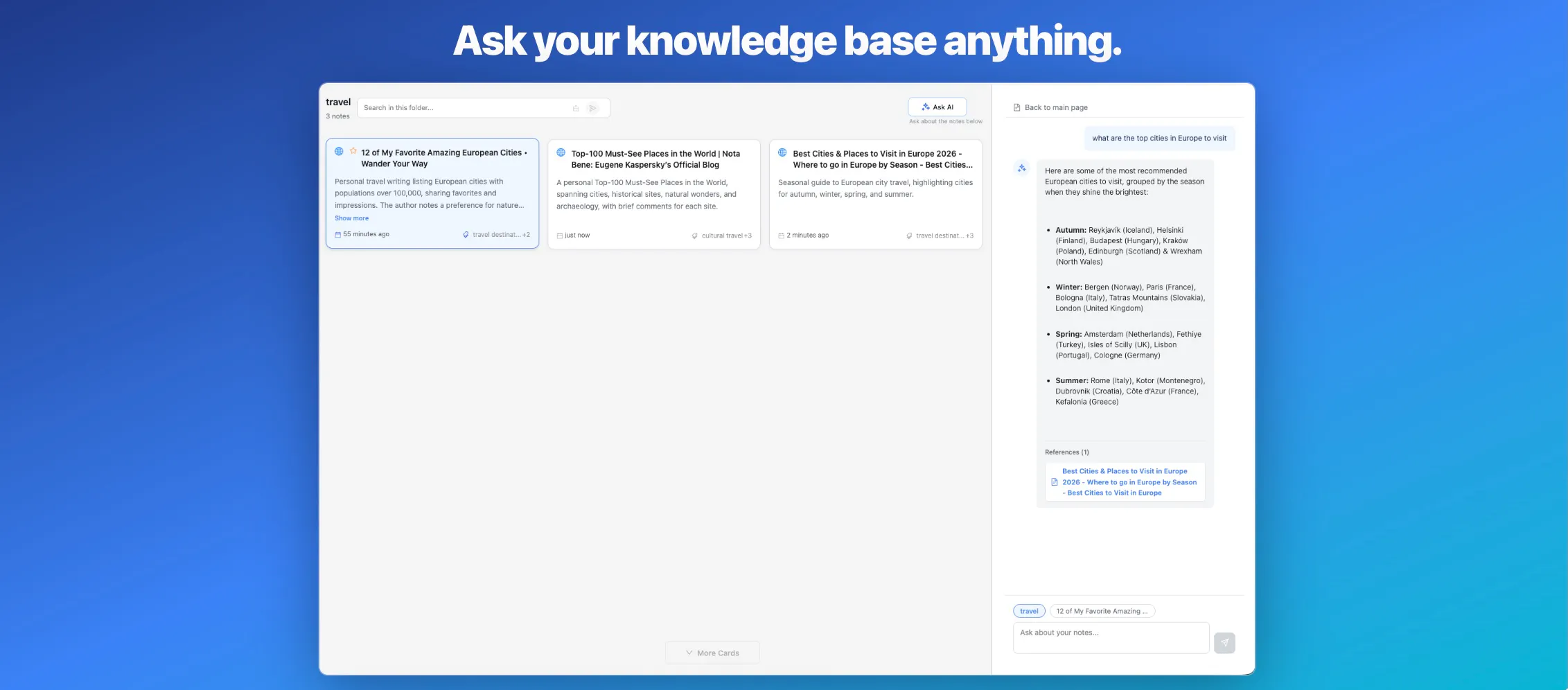Click the search submit arrow icon
Viewport: 1568px width, 690px height.
click(x=592, y=108)
